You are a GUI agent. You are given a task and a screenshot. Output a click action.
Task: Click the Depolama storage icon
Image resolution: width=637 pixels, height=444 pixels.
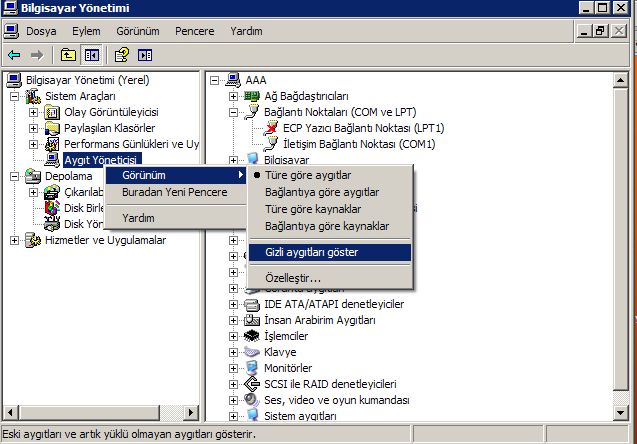33,176
